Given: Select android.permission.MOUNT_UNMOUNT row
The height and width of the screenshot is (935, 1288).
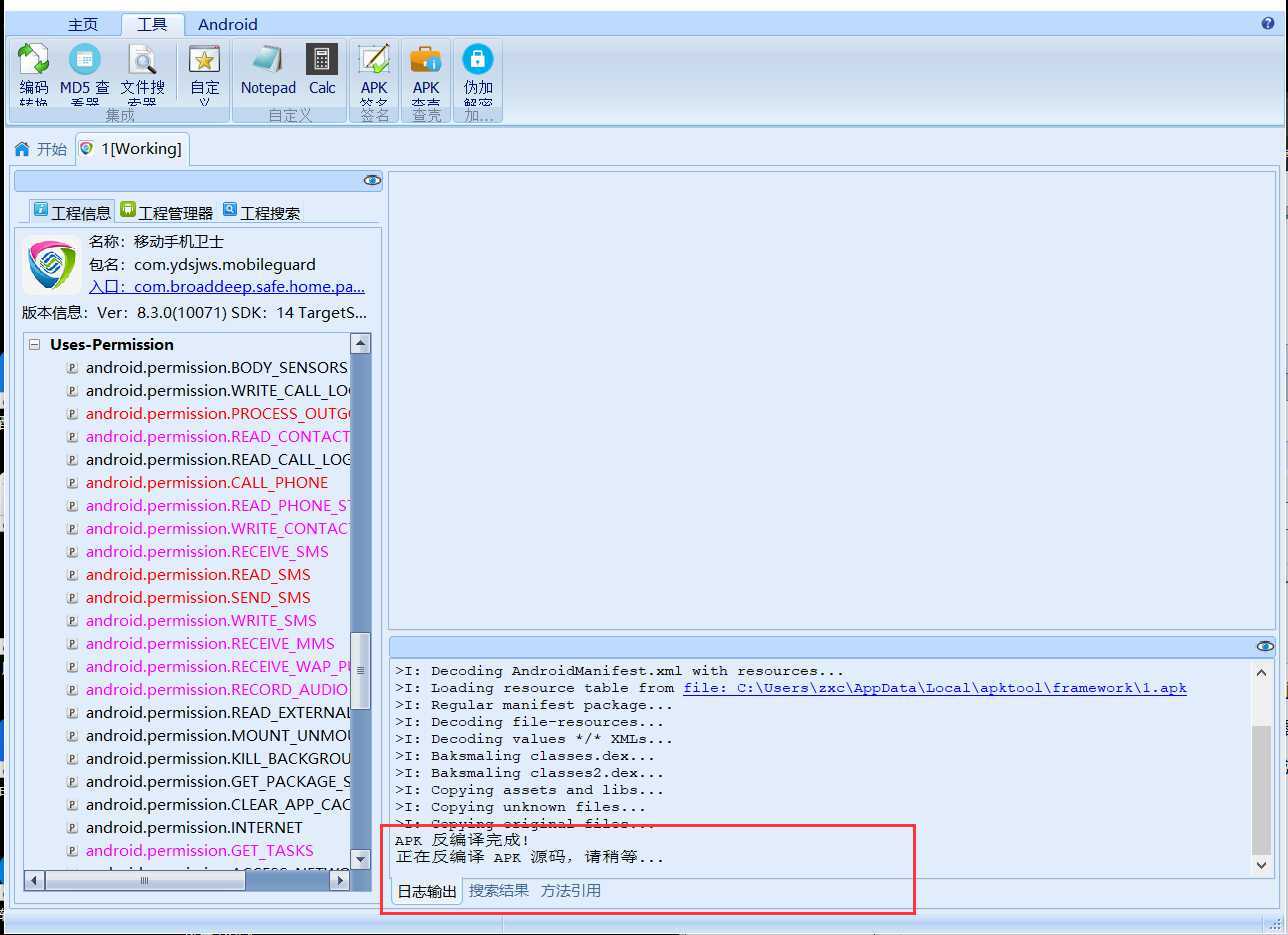Looking at the screenshot, I should click(x=218, y=736).
